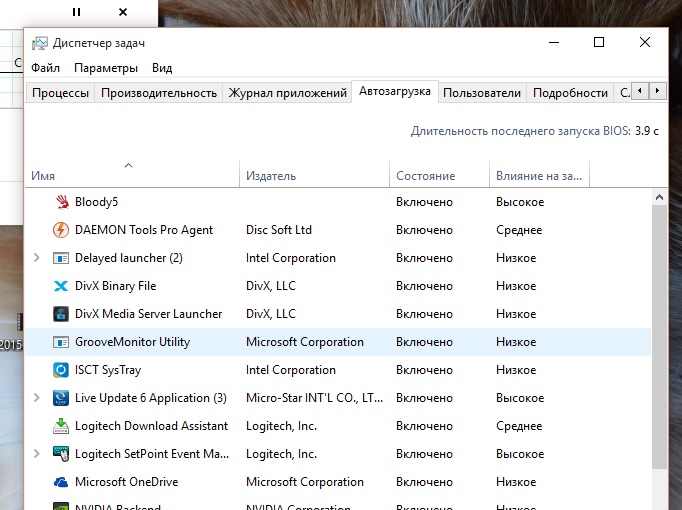Click Microsoft Corporation in the GrooveMonitor row
This screenshot has height=510, width=682.
[x=304, y=342]
